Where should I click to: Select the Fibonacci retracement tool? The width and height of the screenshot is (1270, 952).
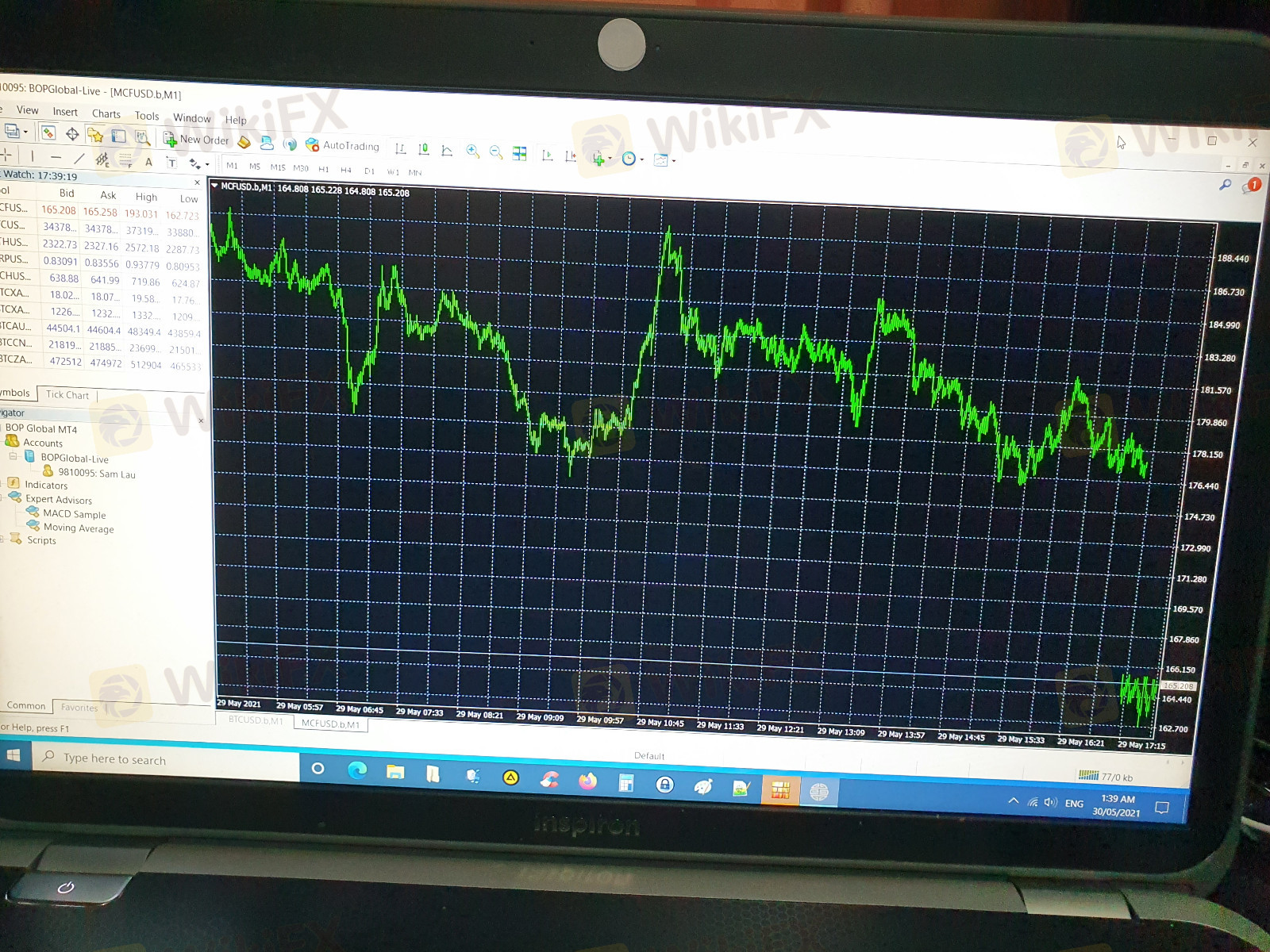pyautogui.click(x=125, y=160)
